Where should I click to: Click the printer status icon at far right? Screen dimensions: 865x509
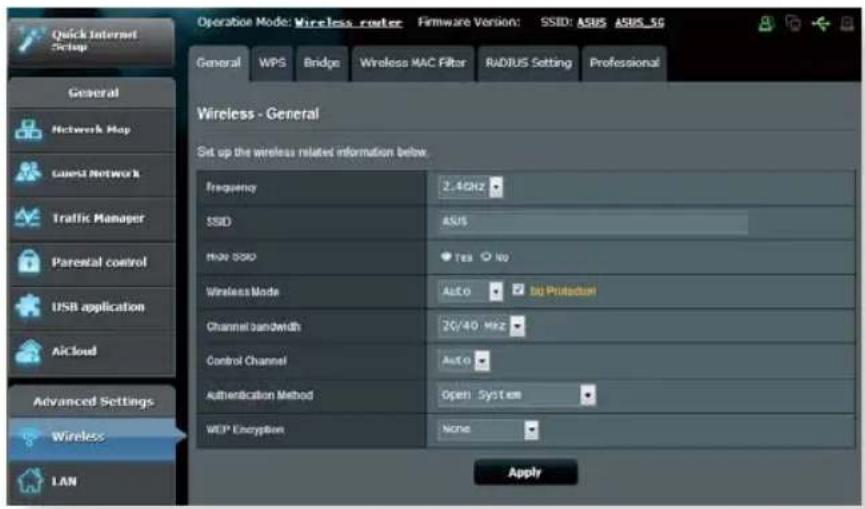847,23
